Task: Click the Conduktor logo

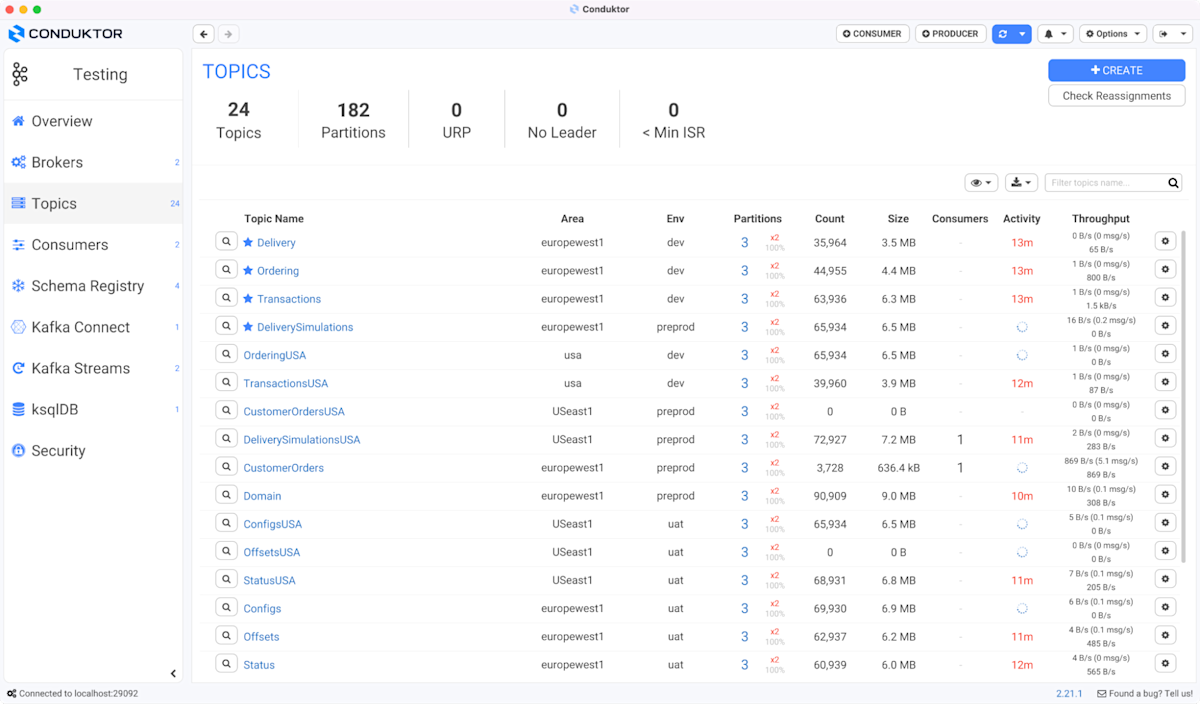Action: point(65,34)
